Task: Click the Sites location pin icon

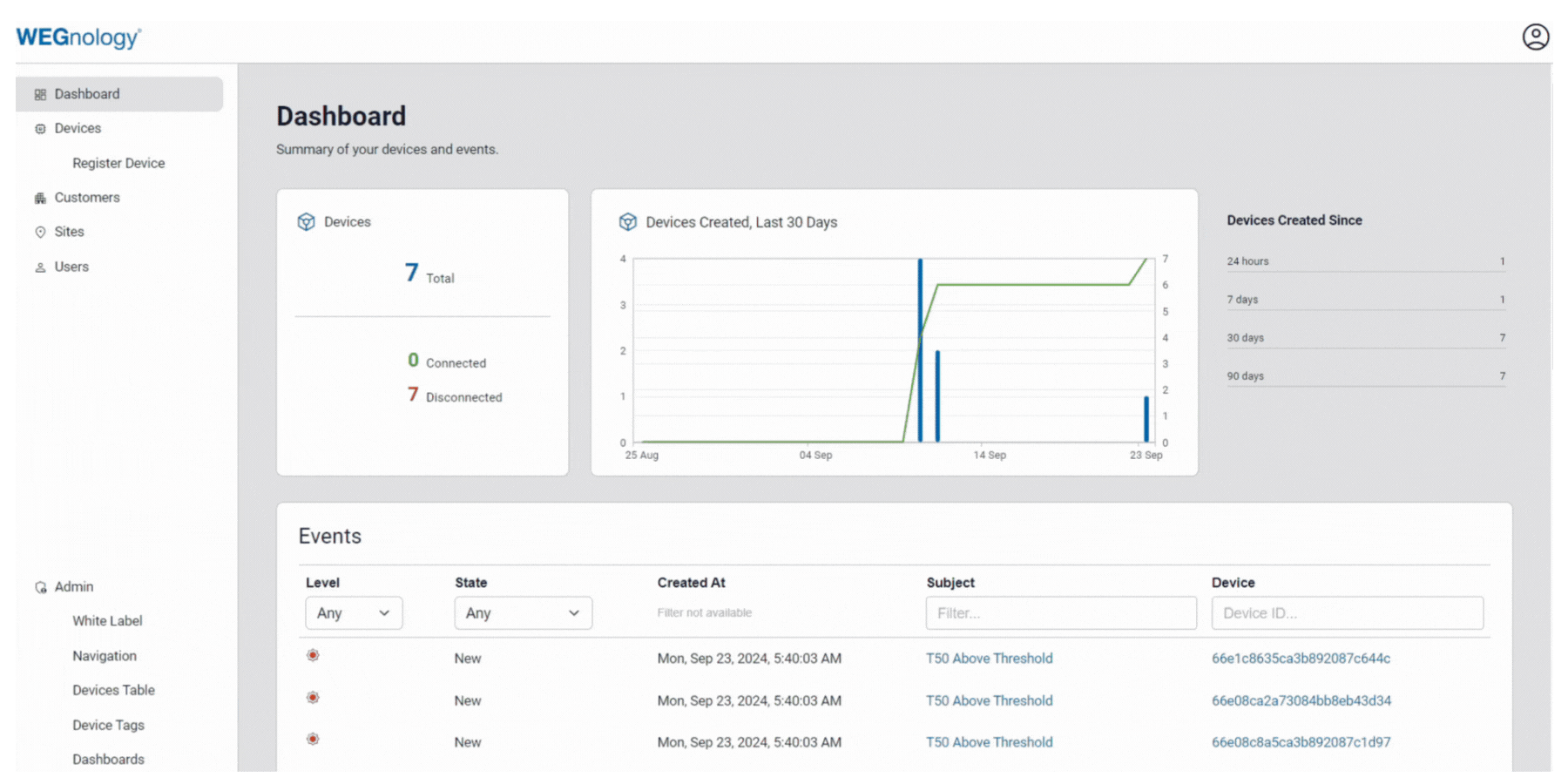Action: coord(40,232)
